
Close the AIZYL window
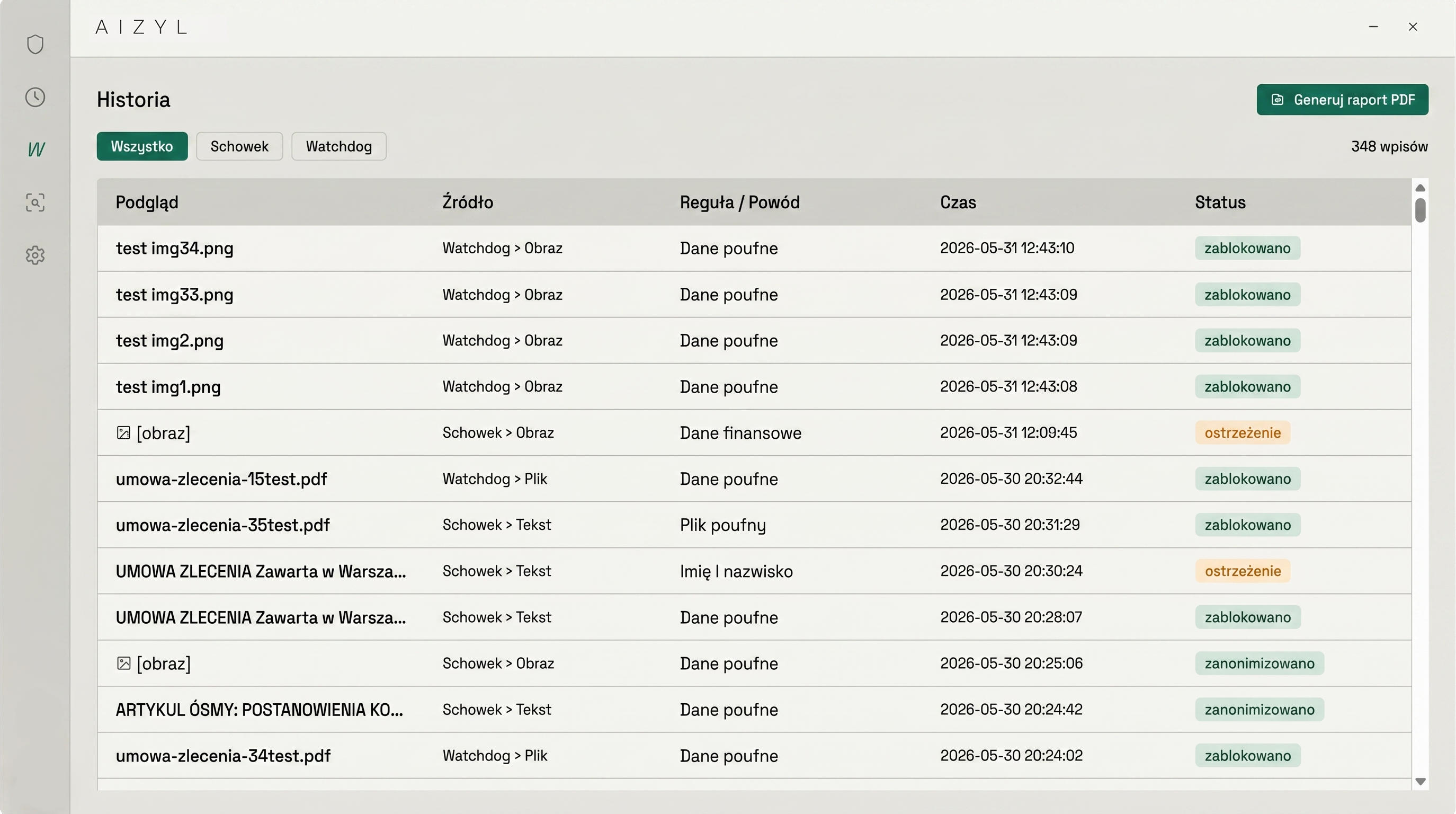(x=1413, y=26)
